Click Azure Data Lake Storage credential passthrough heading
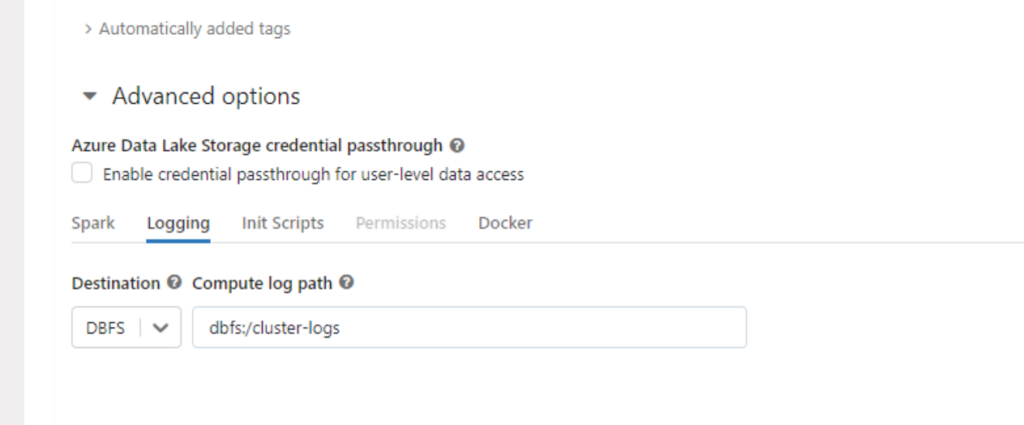Image resolution: width=1024 pixels, height=425 pixels. click(257, 146)
